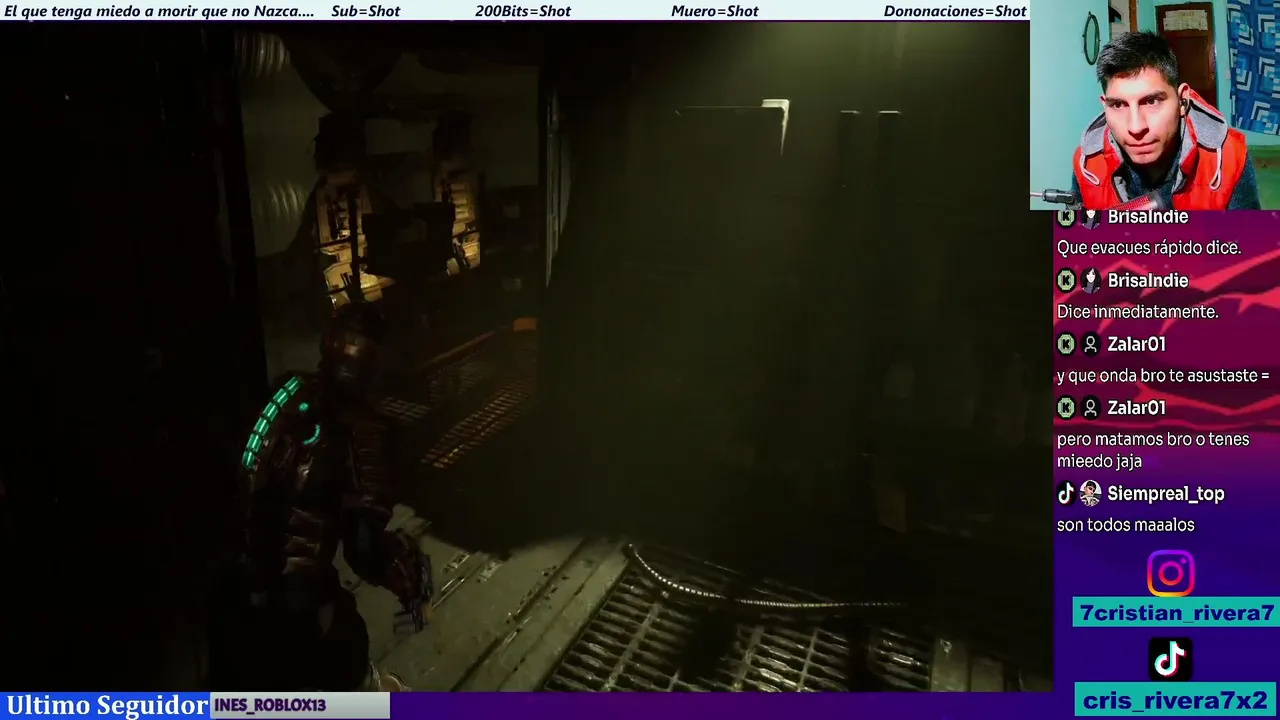Viewport: 1280px width, 720px height.
Task: Click chat message 'y que onda bro te asustaste ='
Action: click(x=1162, y=376)
